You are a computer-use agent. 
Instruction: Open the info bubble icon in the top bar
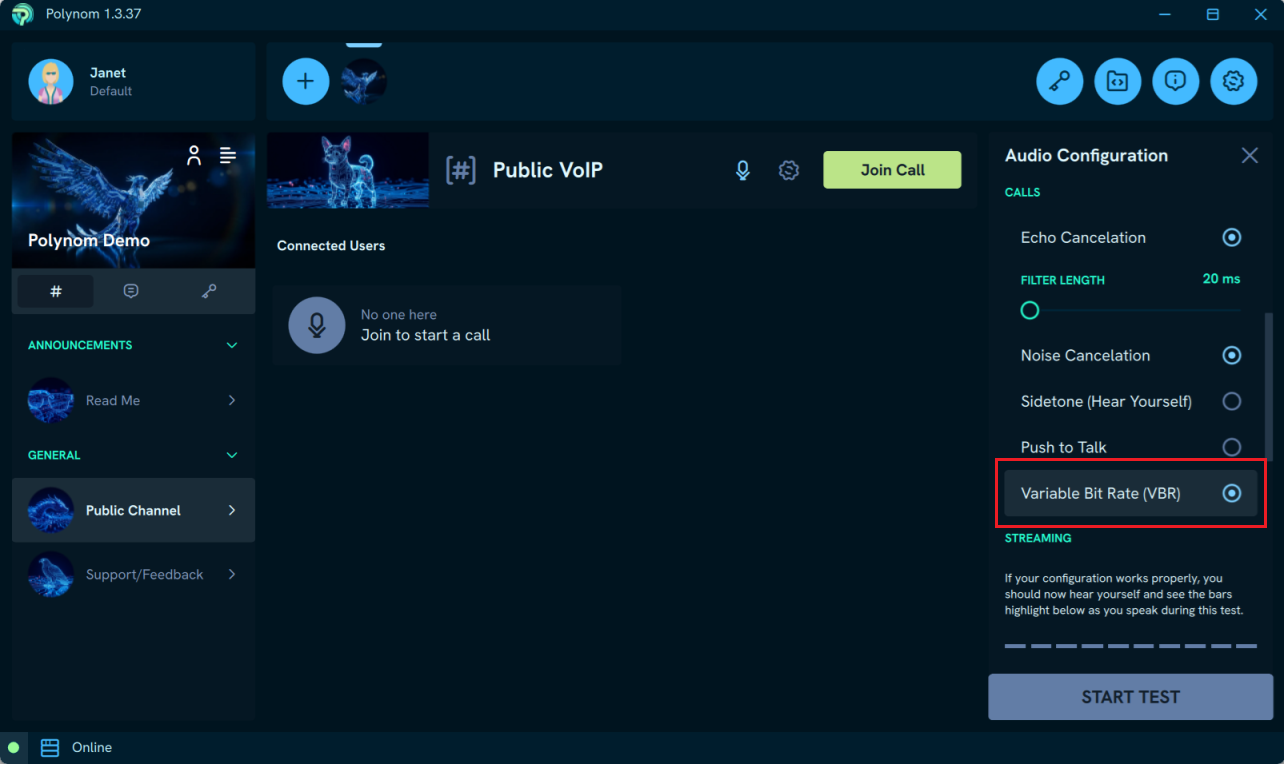coord(1175,81)
